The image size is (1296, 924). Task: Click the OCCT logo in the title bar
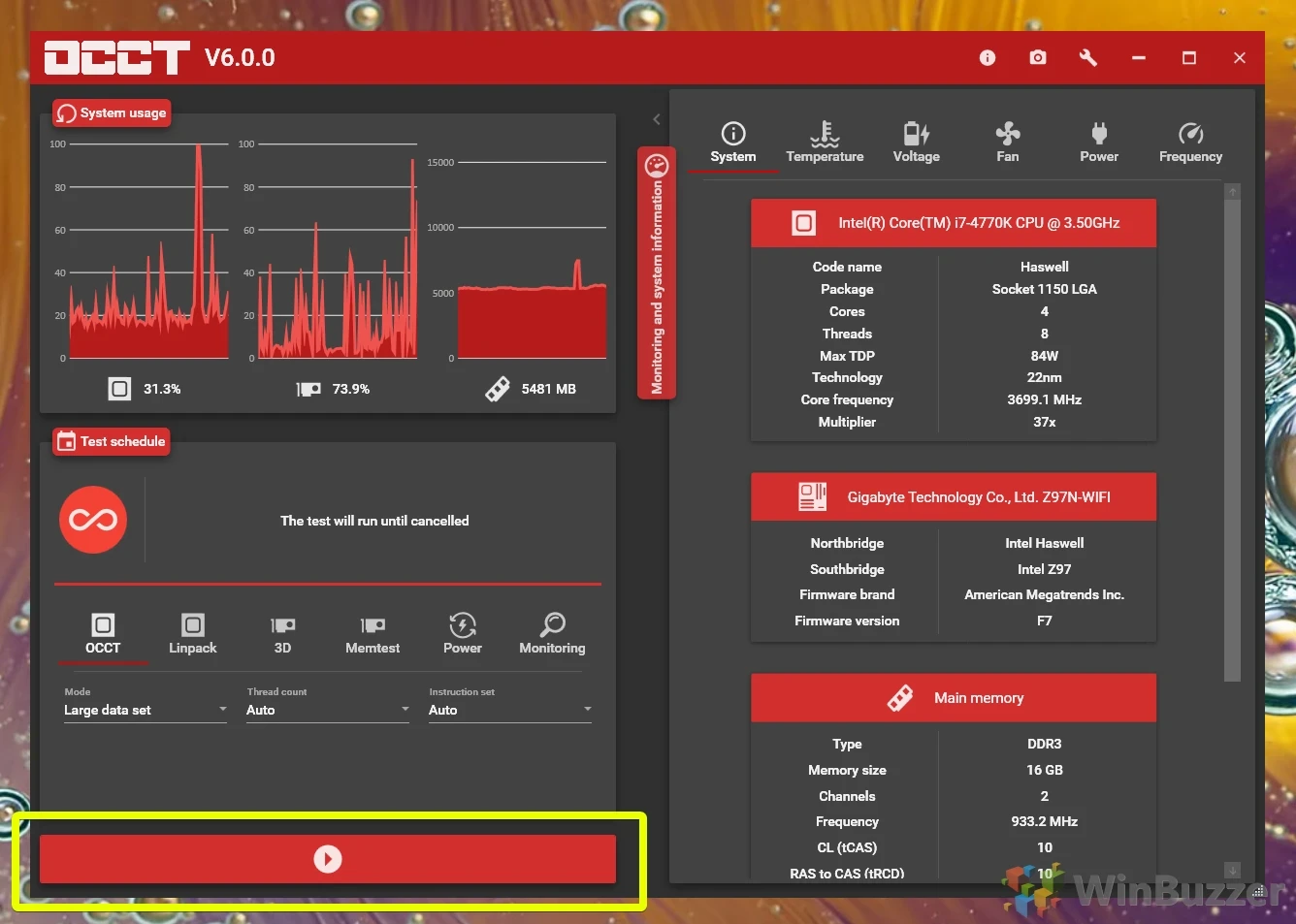pyautogui.click(x=117, y=57)
